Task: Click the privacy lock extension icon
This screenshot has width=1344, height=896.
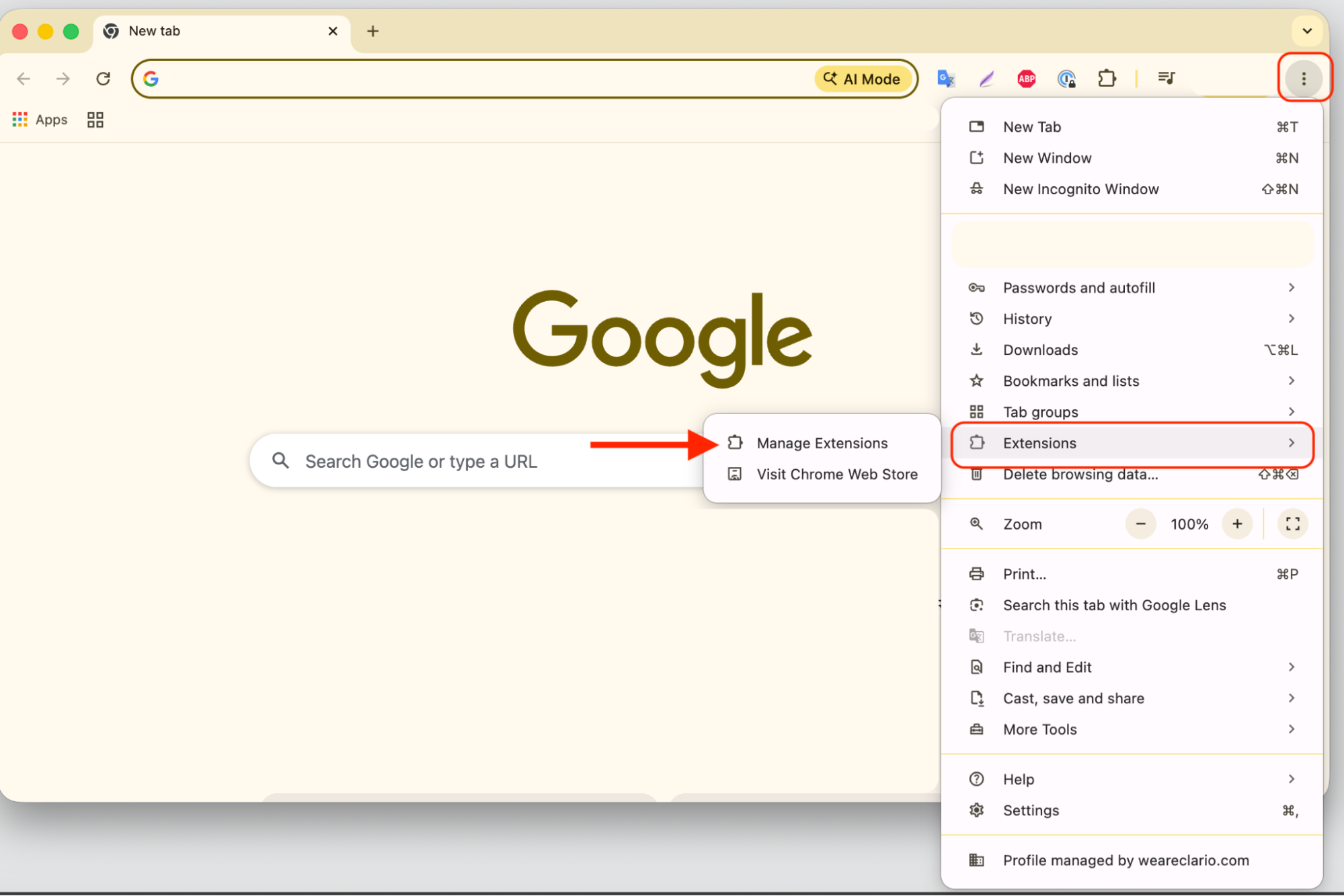Action: [x=1066, y=79]
